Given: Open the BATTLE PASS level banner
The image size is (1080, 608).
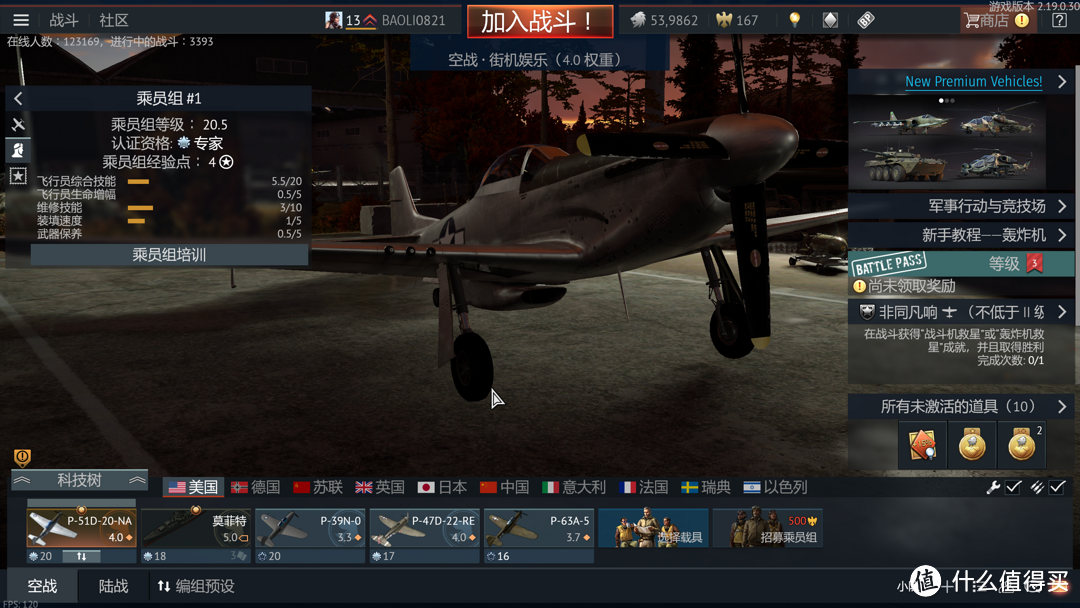Looking at the screenshot, I should click(961, 263).
